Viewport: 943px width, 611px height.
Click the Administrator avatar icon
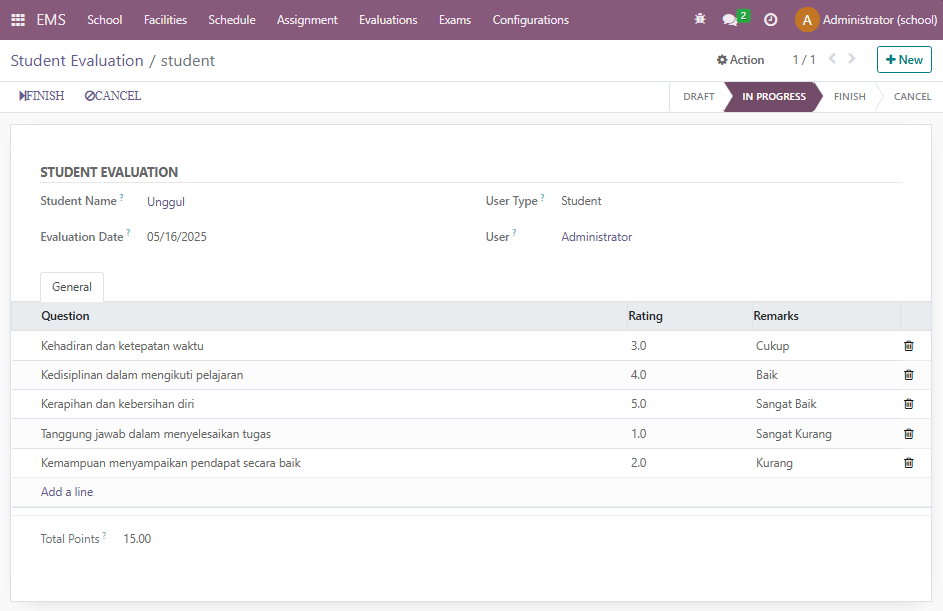tap(807, 20)
